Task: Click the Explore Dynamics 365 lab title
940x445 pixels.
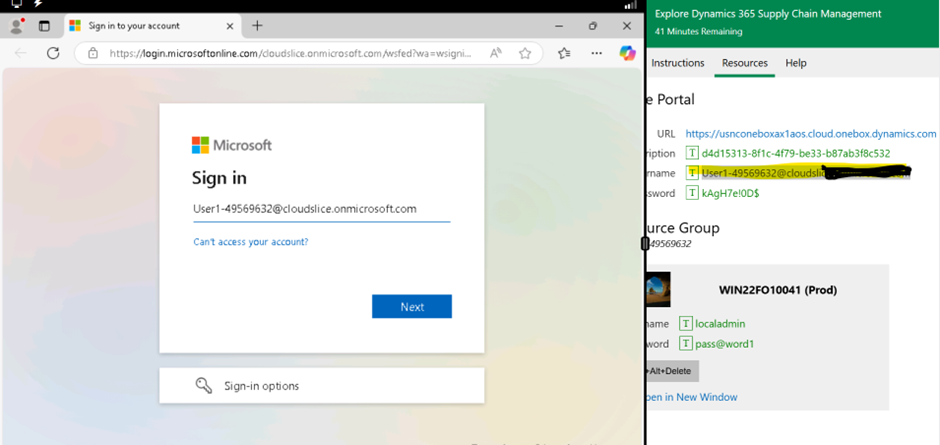Action: tap(768, 14)
